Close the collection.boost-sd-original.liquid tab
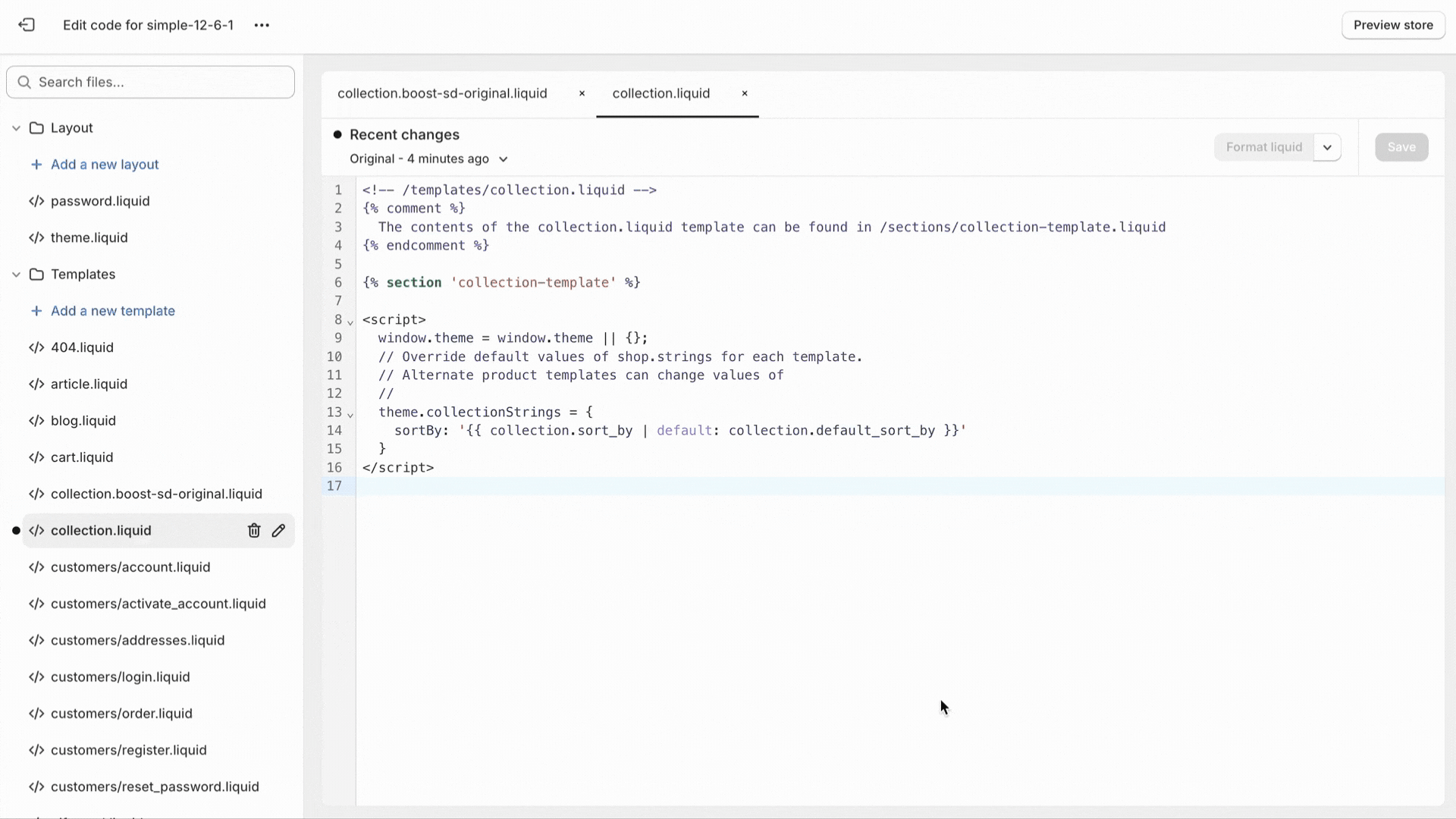This screenshot has width=1456, height=819. pos(582,93)
